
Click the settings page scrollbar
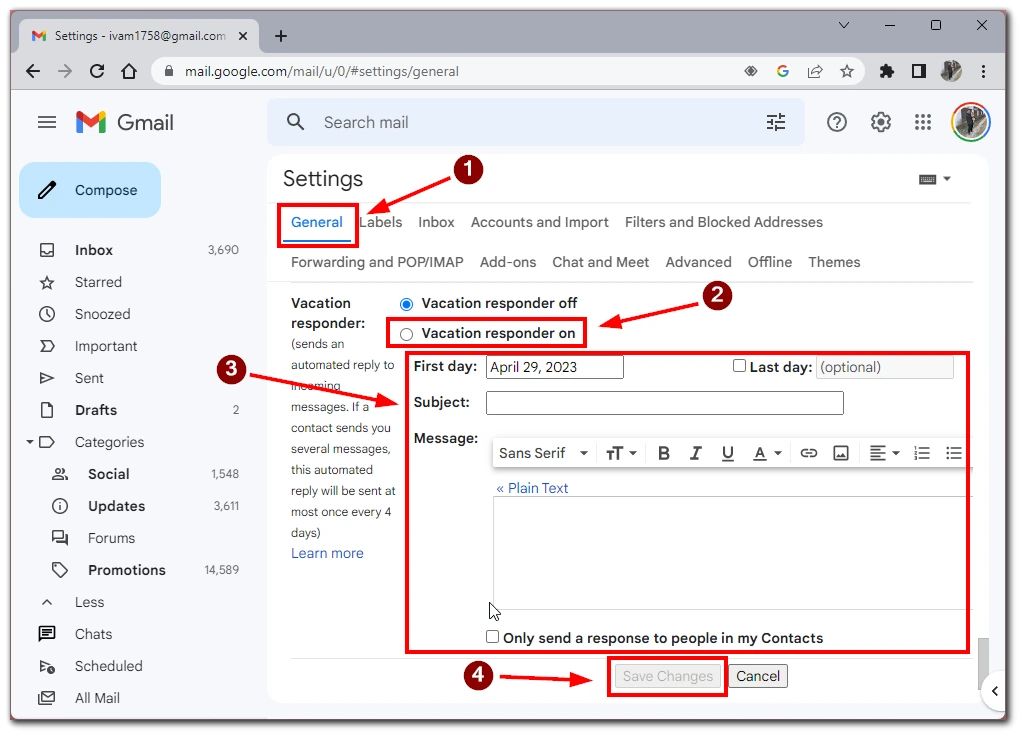pos(983,663)
